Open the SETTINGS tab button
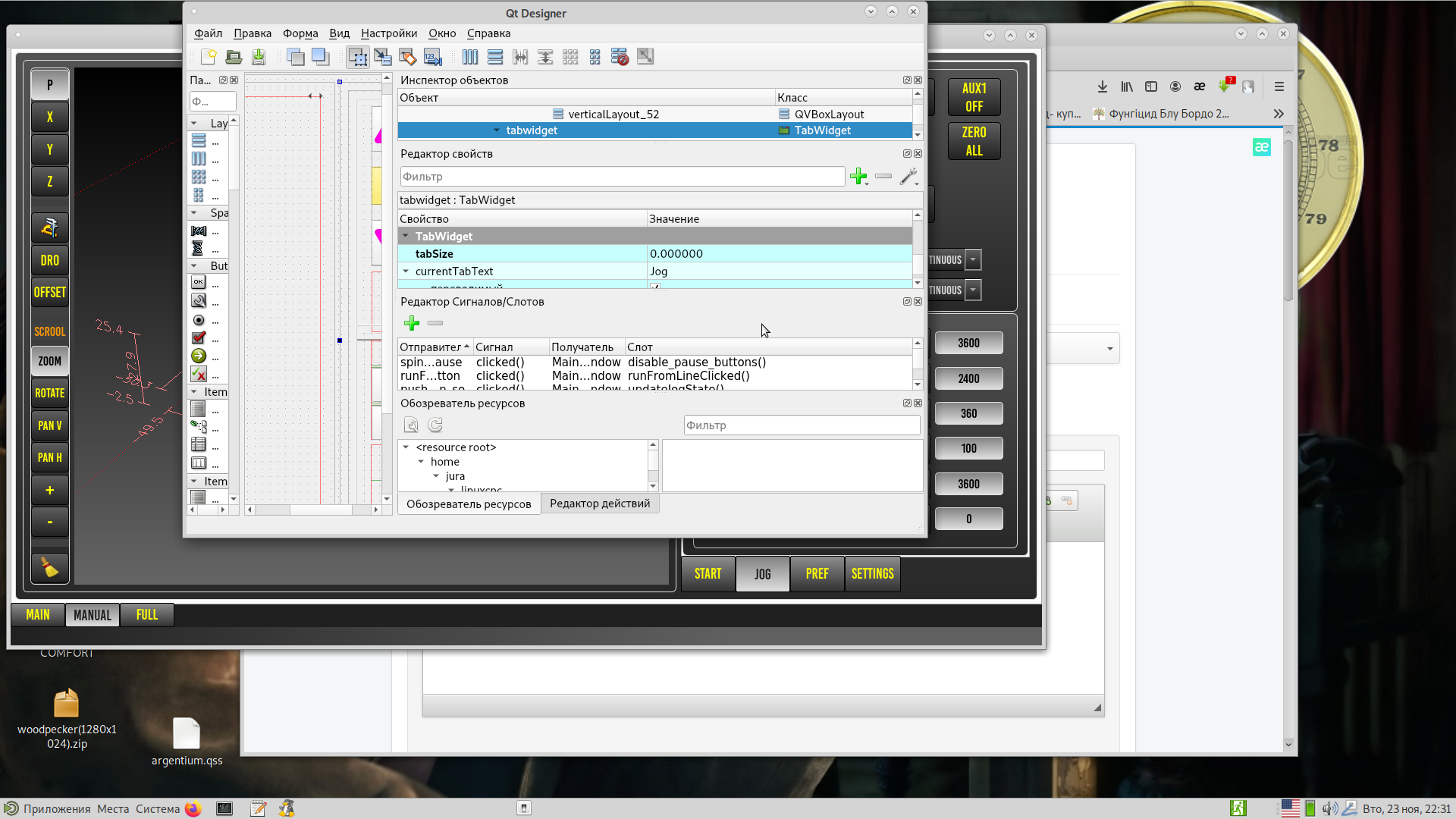 click(873, 574)
